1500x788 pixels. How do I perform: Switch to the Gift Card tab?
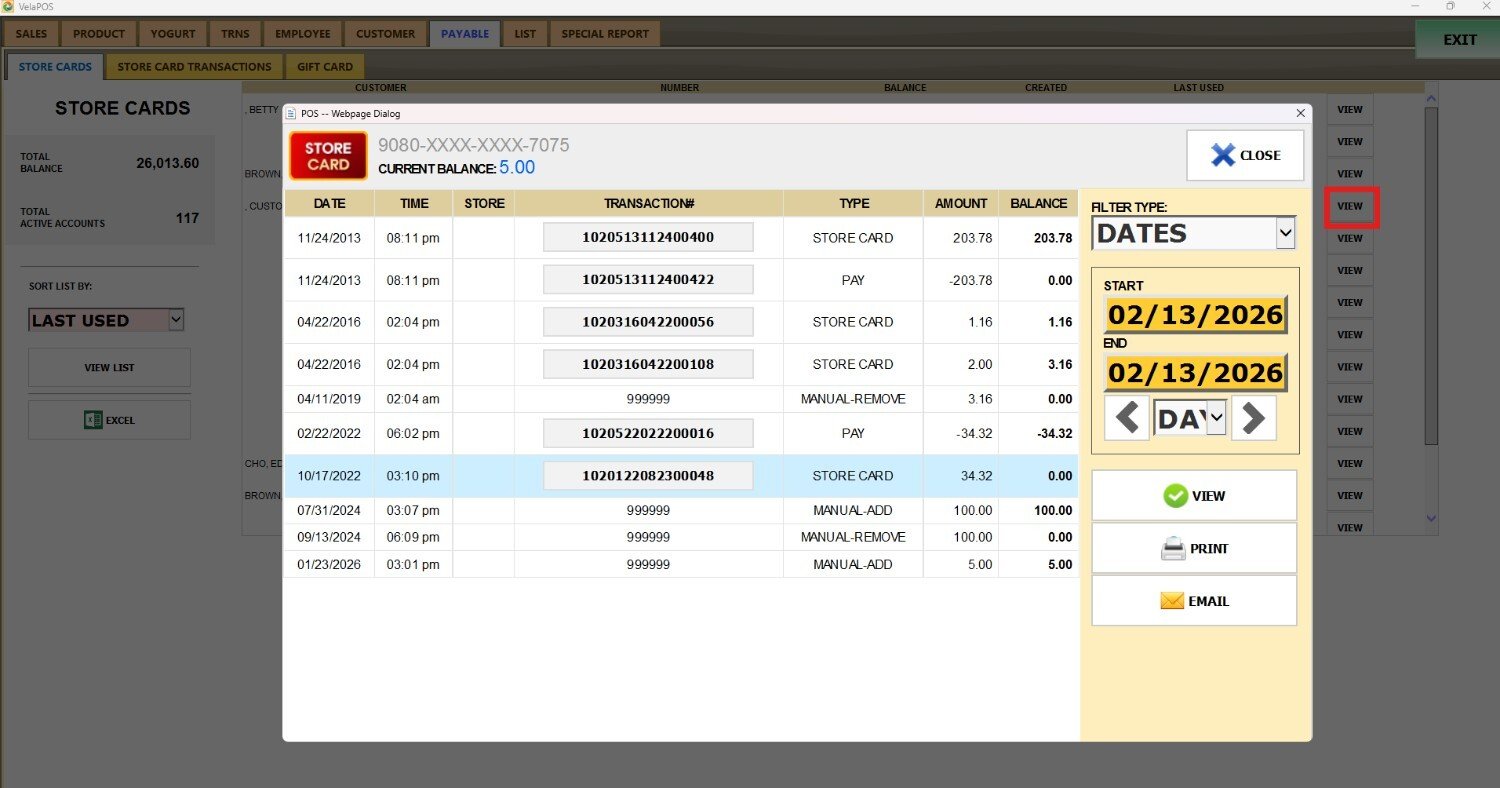324,67
